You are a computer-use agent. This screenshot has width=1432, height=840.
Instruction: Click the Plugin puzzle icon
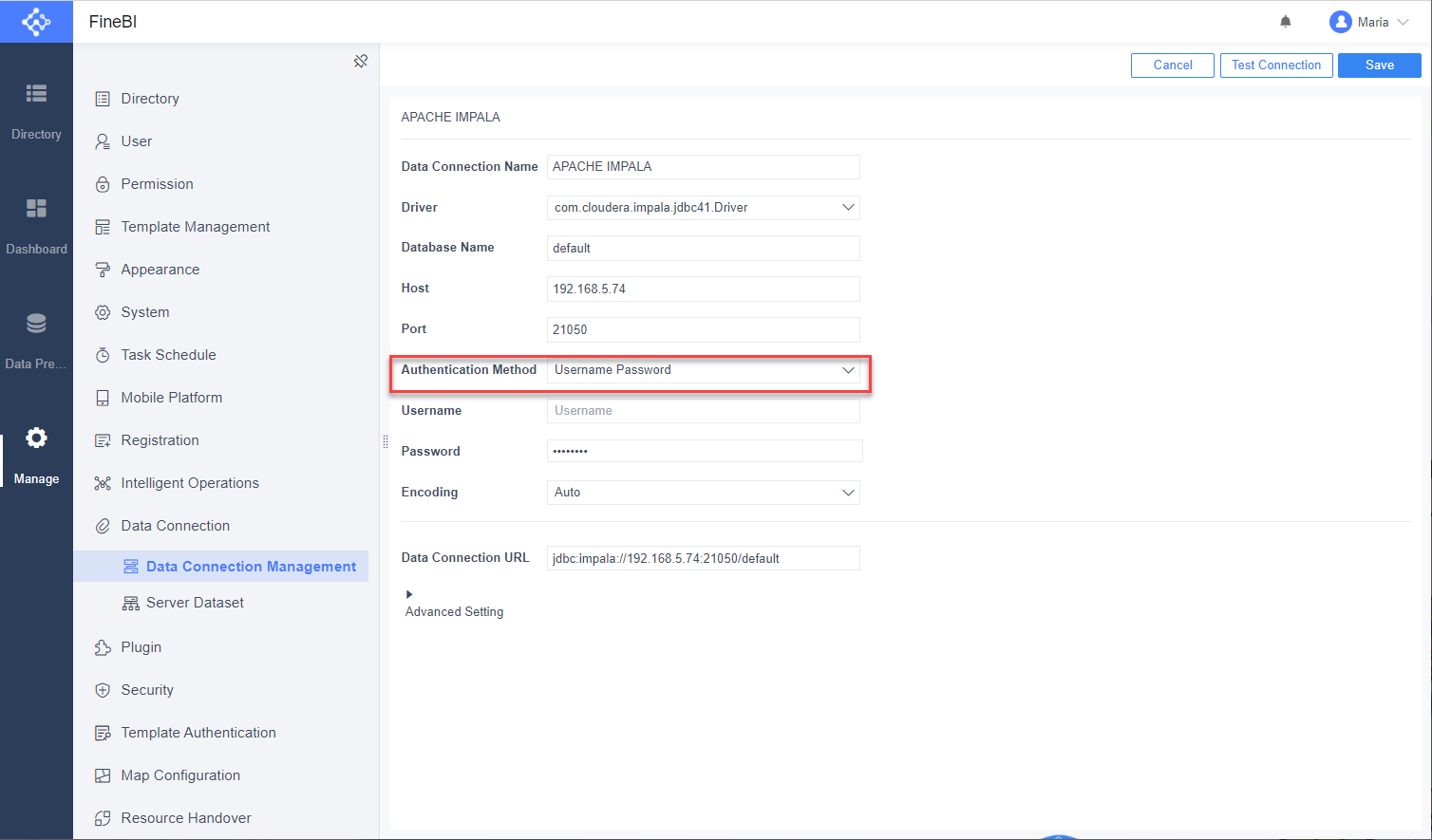[103, 647]
